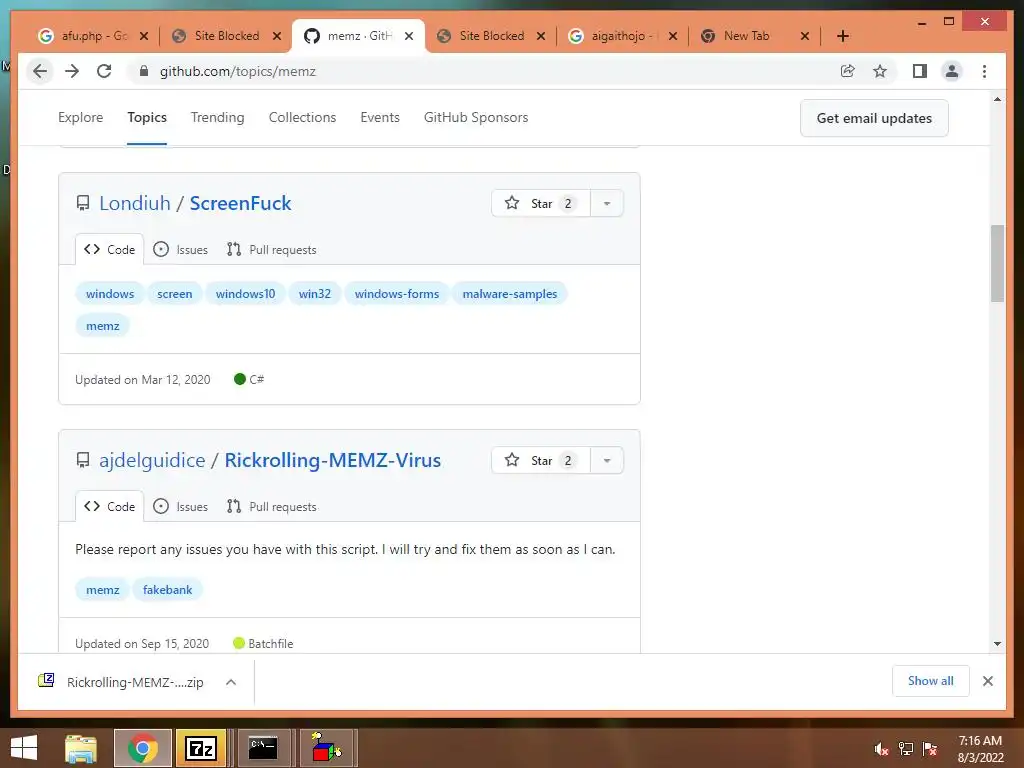
Task: Go to Collections page
Action: pyautogui.click(x=302, y=118)
